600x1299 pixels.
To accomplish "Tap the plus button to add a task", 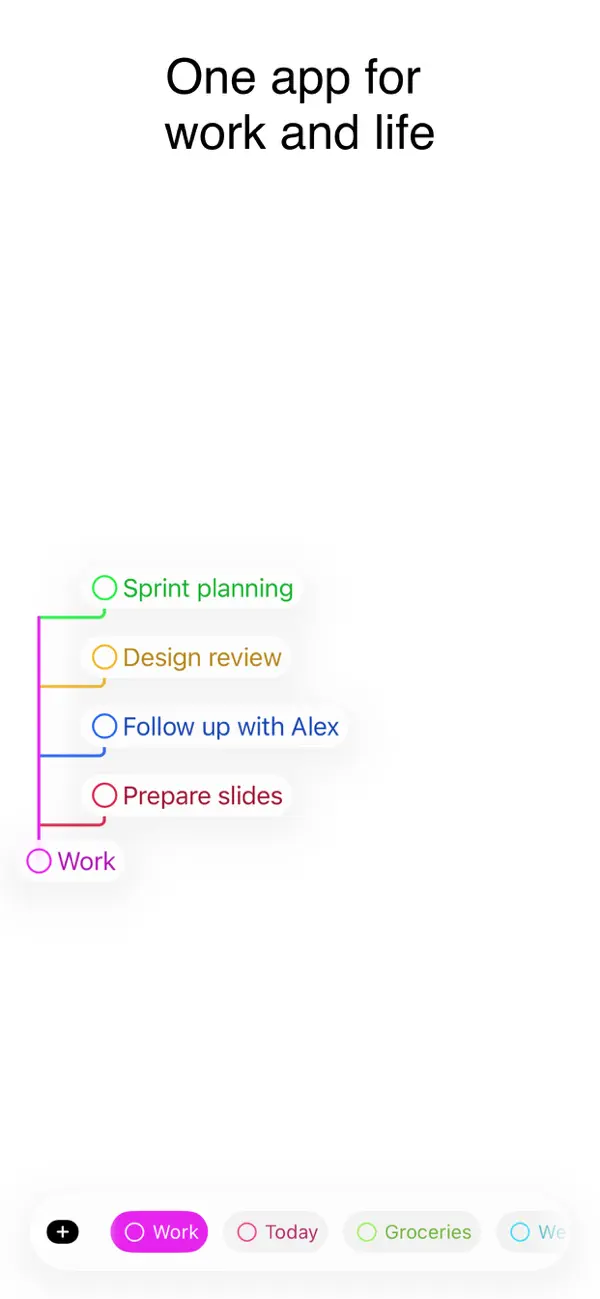I will (x=62, y=1232).
